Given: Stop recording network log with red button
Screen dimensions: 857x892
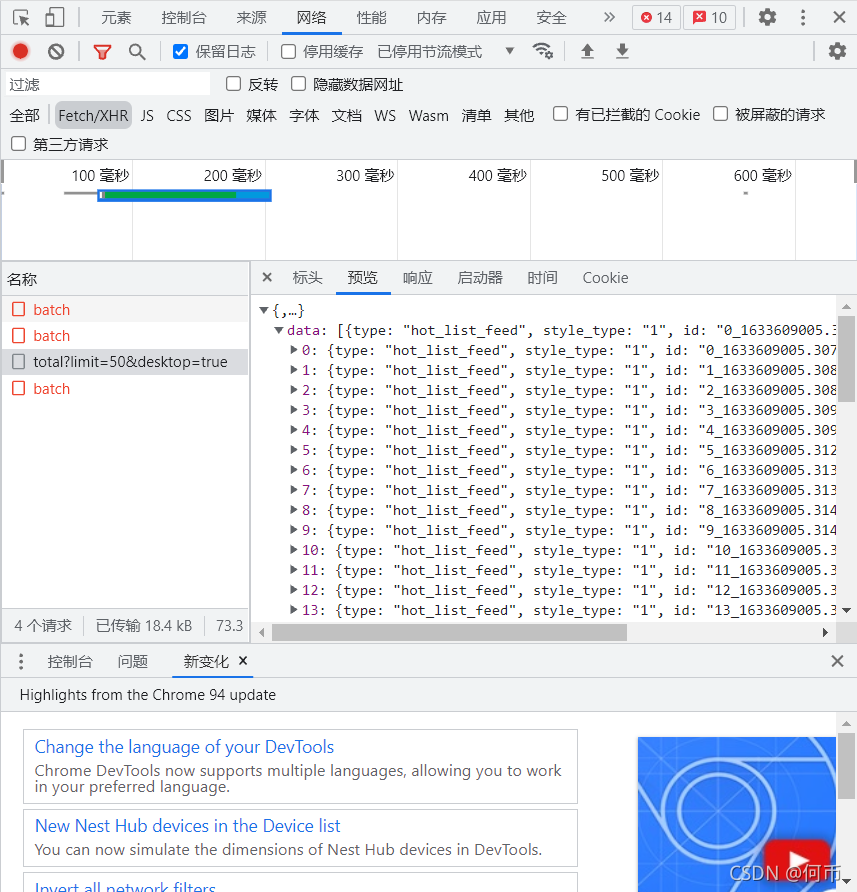Looking at the screenshot, I should [20, 52].
